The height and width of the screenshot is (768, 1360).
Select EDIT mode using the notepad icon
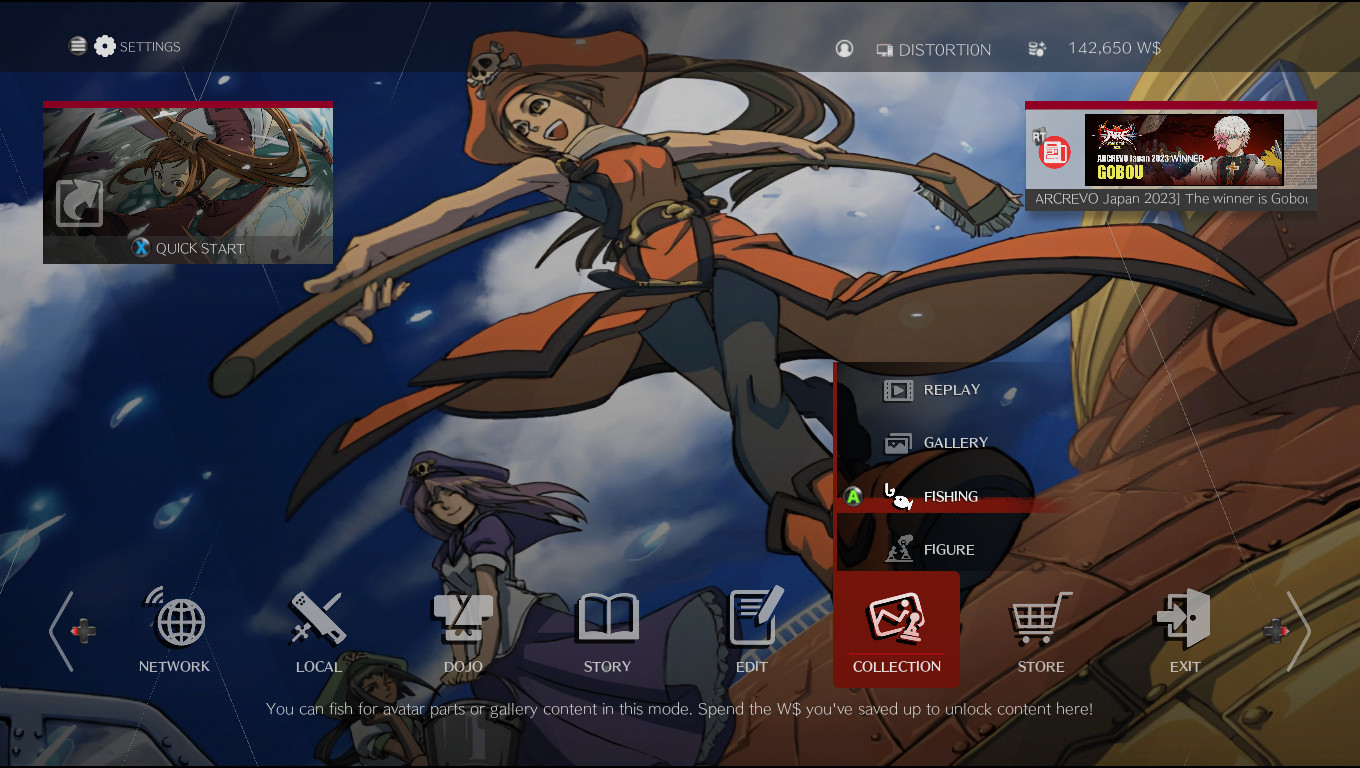751,617
